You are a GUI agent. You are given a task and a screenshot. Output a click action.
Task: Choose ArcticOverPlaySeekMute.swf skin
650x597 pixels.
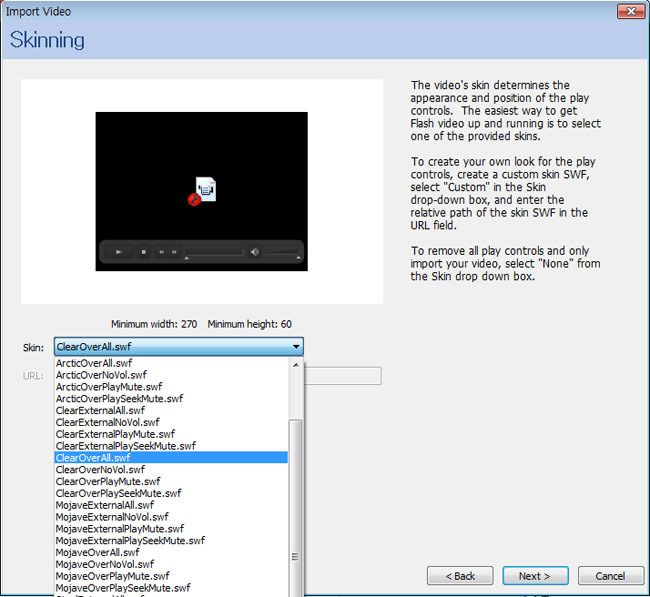(x=171, y=398)
